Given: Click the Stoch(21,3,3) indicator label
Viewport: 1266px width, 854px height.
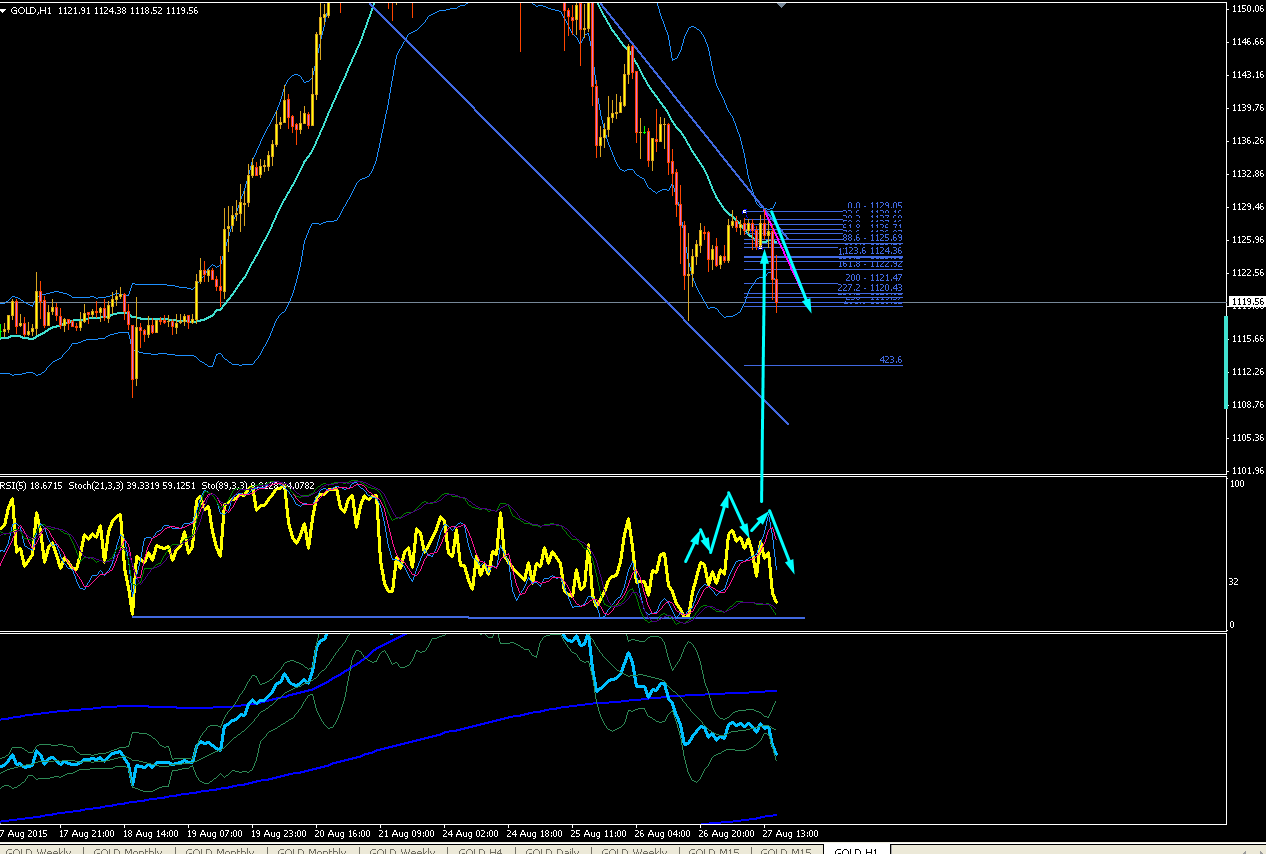Looking at the screenshot, I should (x=134, y=485).
